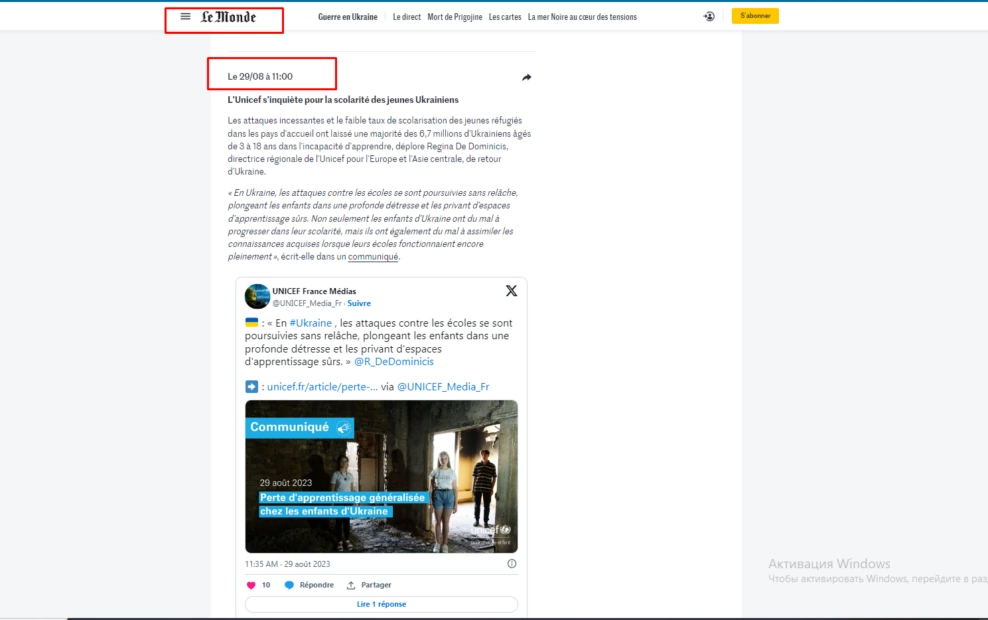
Task: Click the S'abonner button
Action: 755,16
